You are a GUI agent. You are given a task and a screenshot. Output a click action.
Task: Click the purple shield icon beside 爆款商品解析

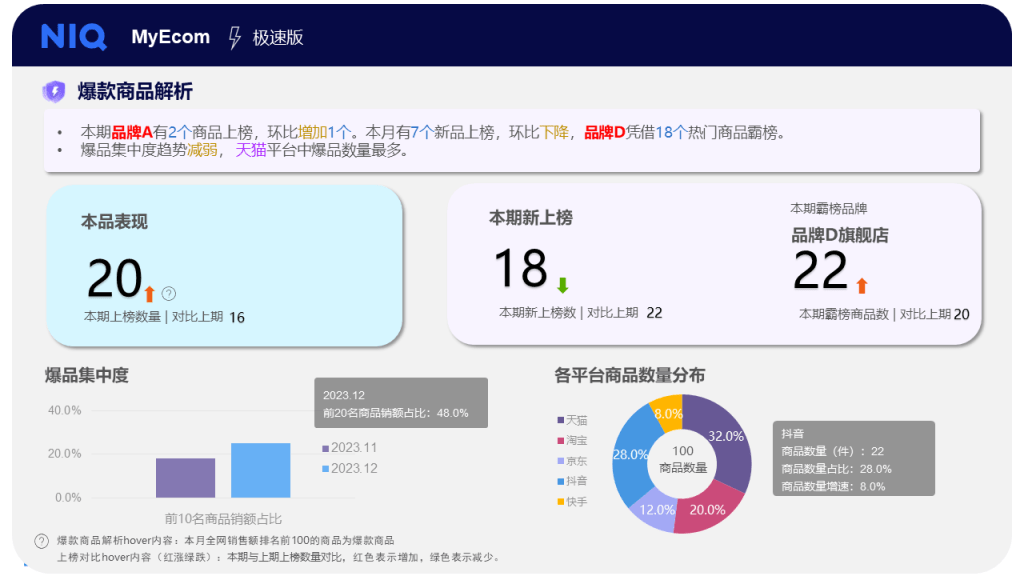(x=54, y=91)
